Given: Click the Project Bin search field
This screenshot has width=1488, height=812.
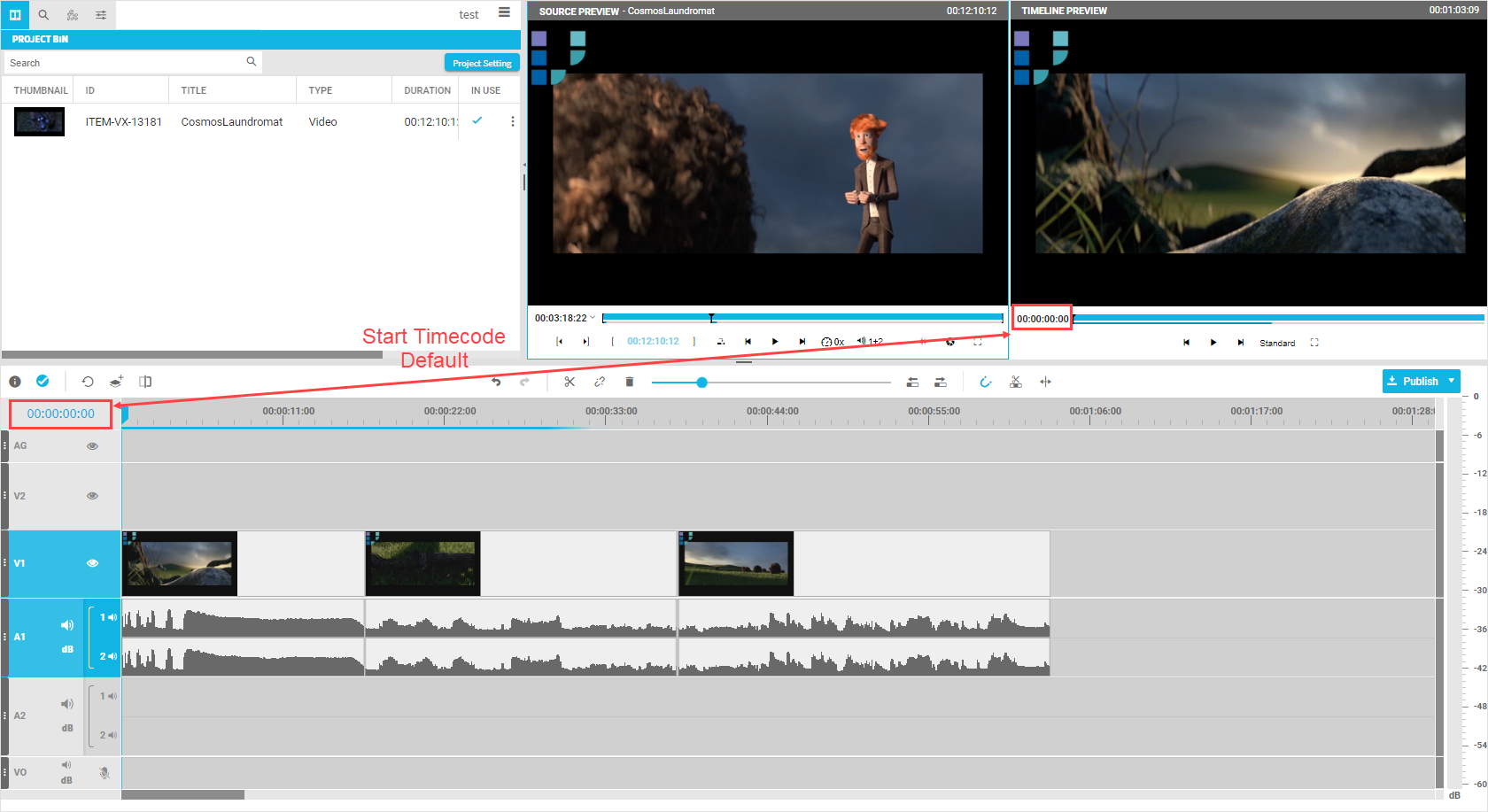Looking at the screenshot, I should coord(124,63).
